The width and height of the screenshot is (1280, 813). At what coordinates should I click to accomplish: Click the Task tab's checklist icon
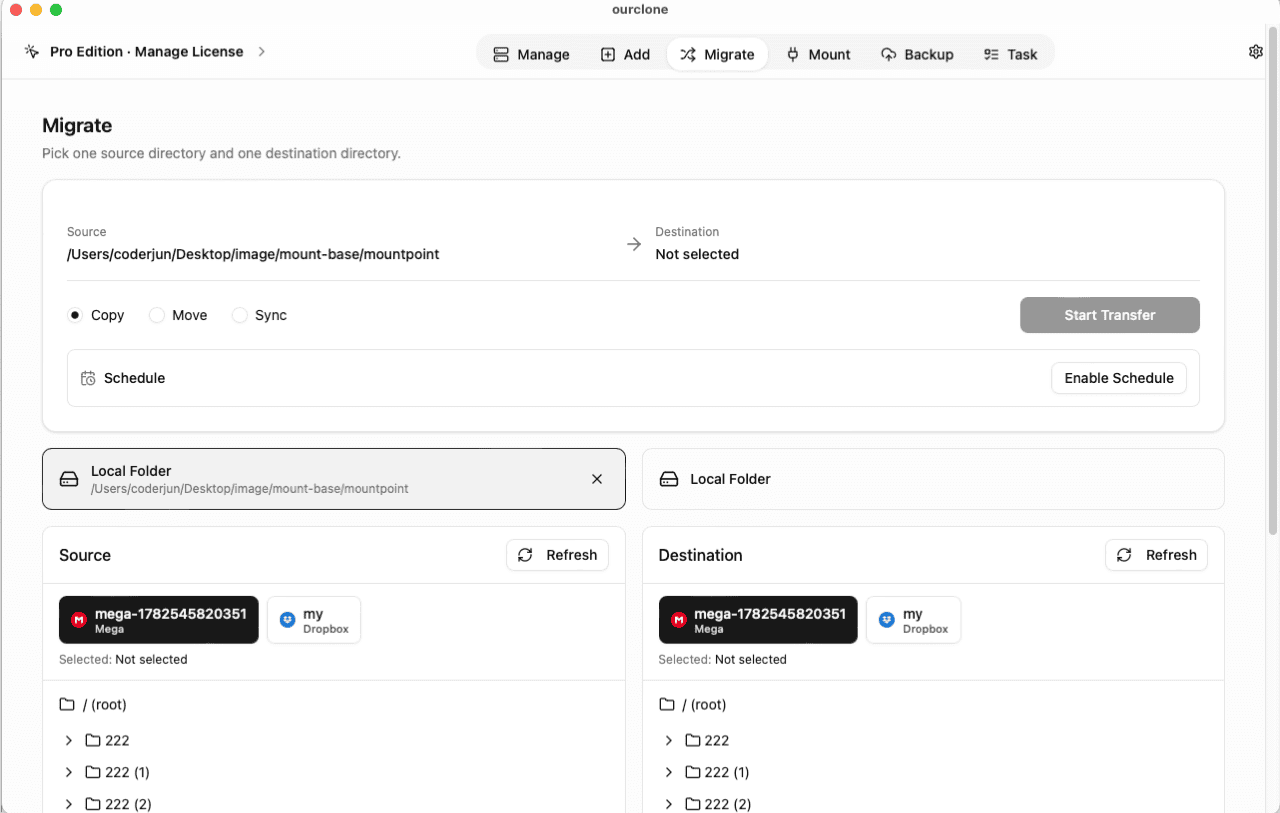click(x=991, y=55)
